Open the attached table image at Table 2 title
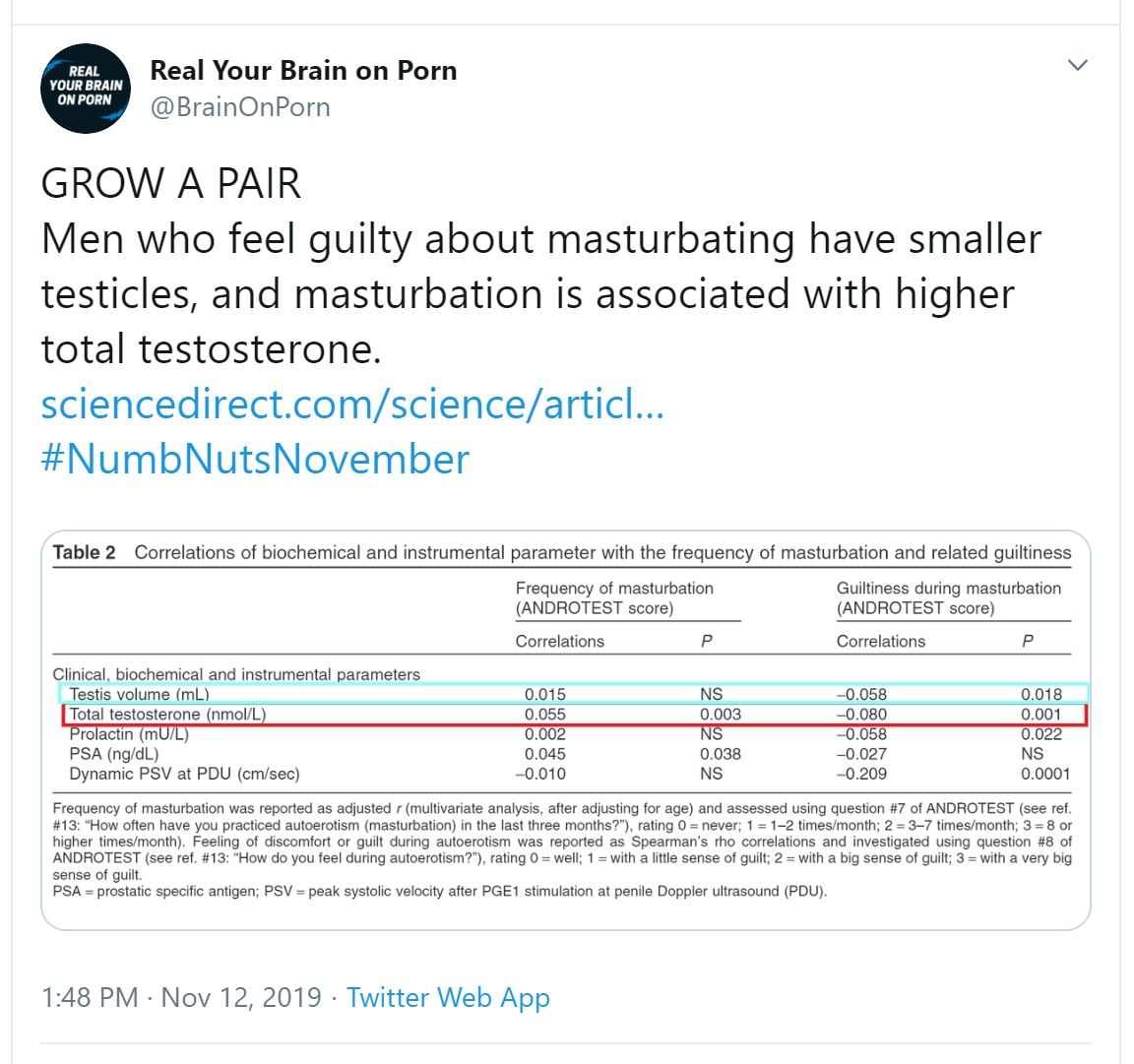 (561, 552)
